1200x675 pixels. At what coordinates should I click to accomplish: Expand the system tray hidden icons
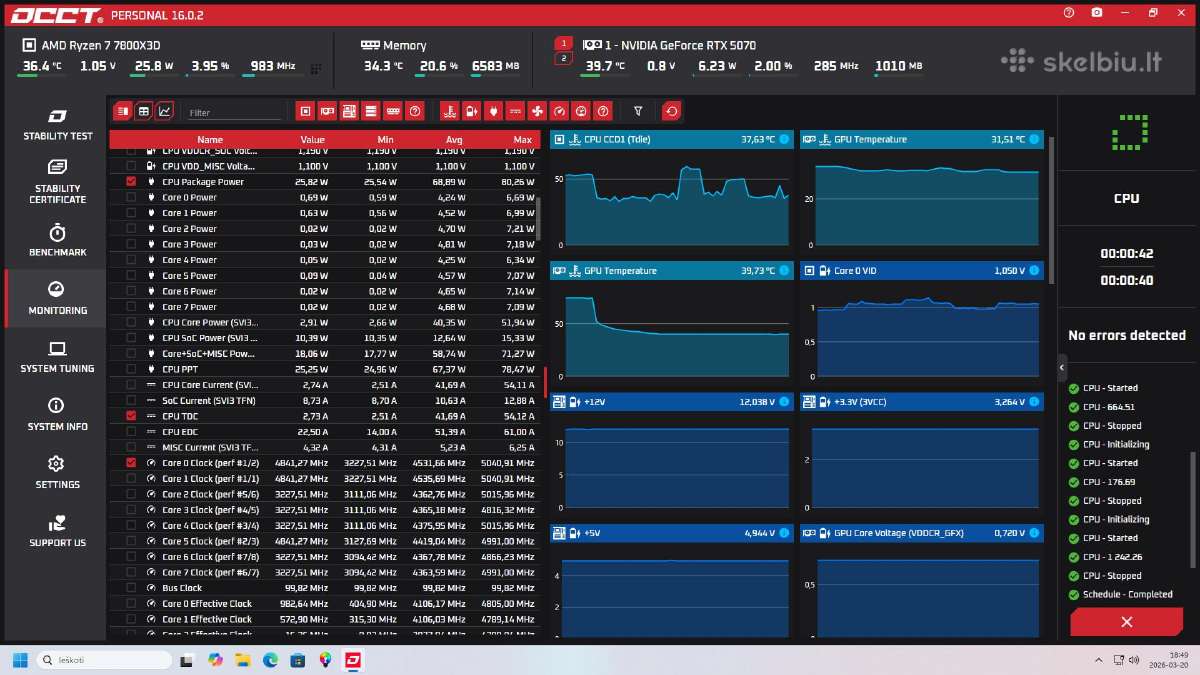pyautogui.click(x=1099, y=660)
